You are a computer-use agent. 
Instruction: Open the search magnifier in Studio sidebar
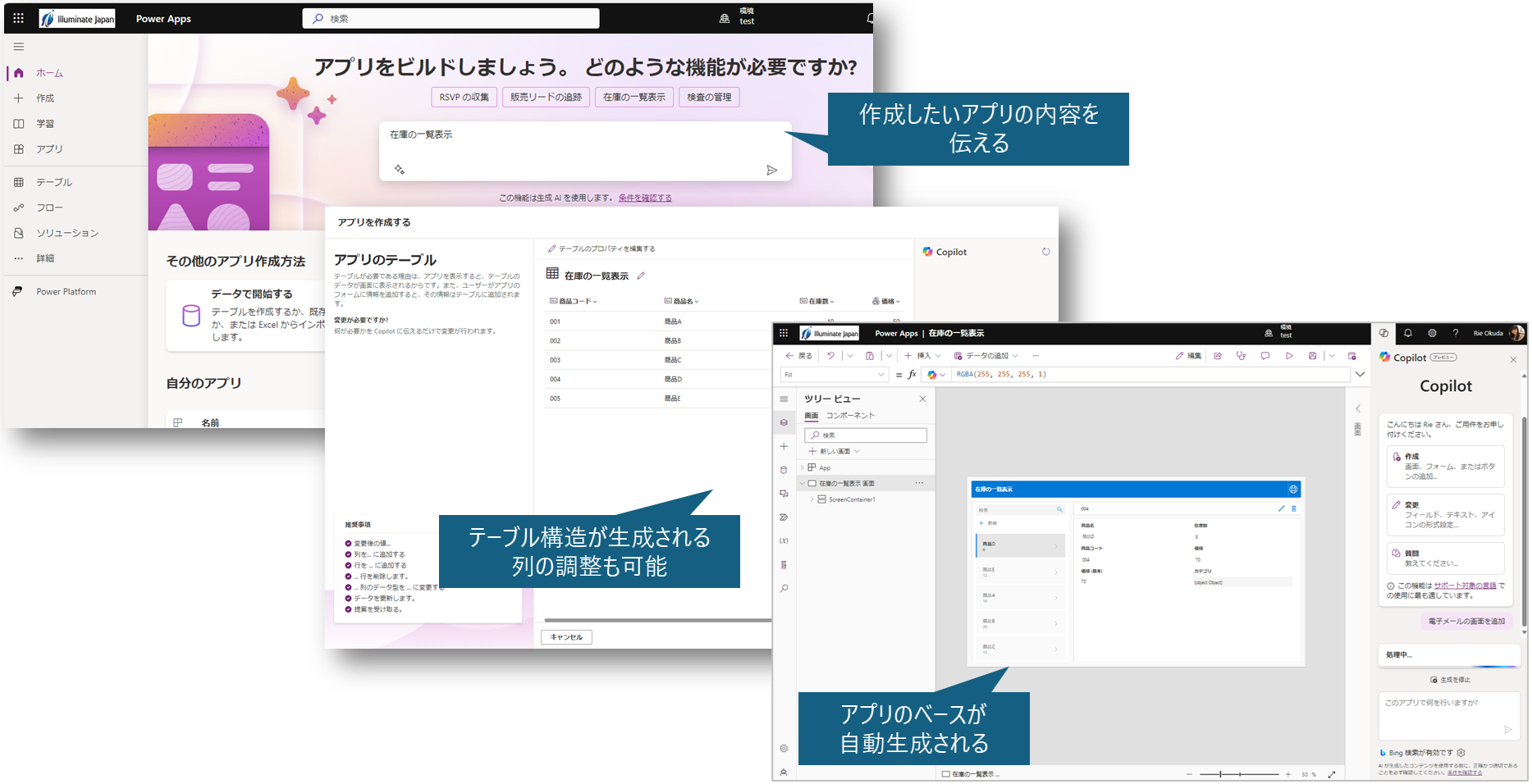coord(784,588)
